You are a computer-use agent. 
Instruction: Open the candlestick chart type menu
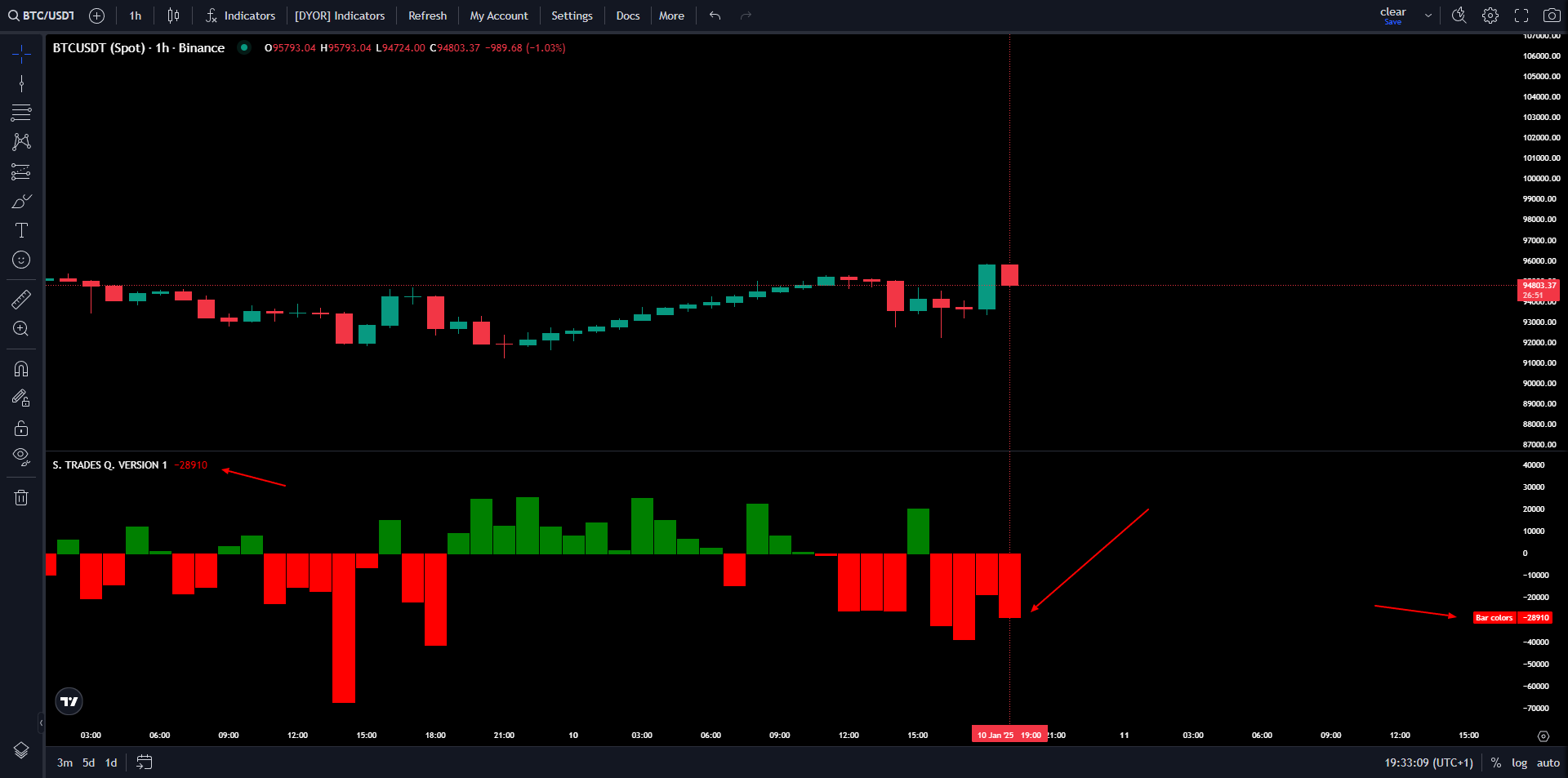pos(173,16)
